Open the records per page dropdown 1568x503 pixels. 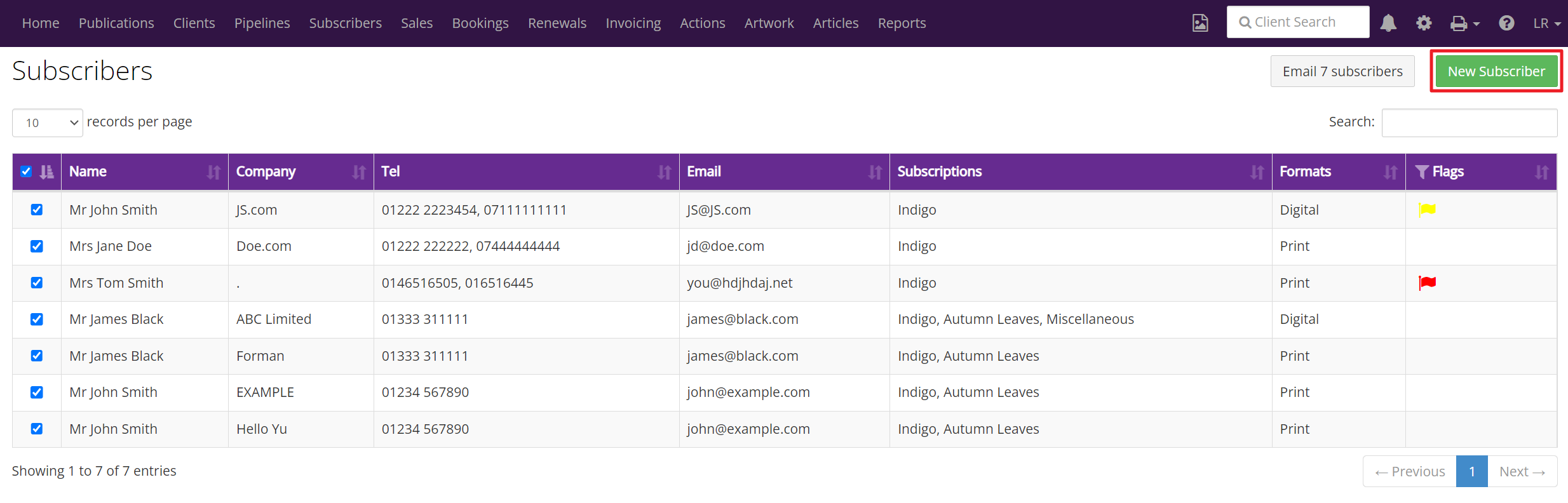click(x=48, y=123)
